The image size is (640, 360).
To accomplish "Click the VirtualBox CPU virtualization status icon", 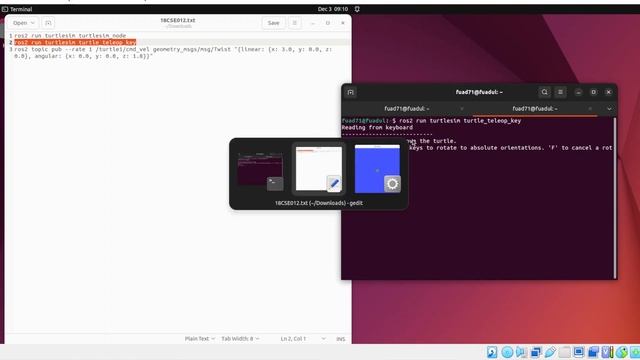I will [x=607, y=352].
